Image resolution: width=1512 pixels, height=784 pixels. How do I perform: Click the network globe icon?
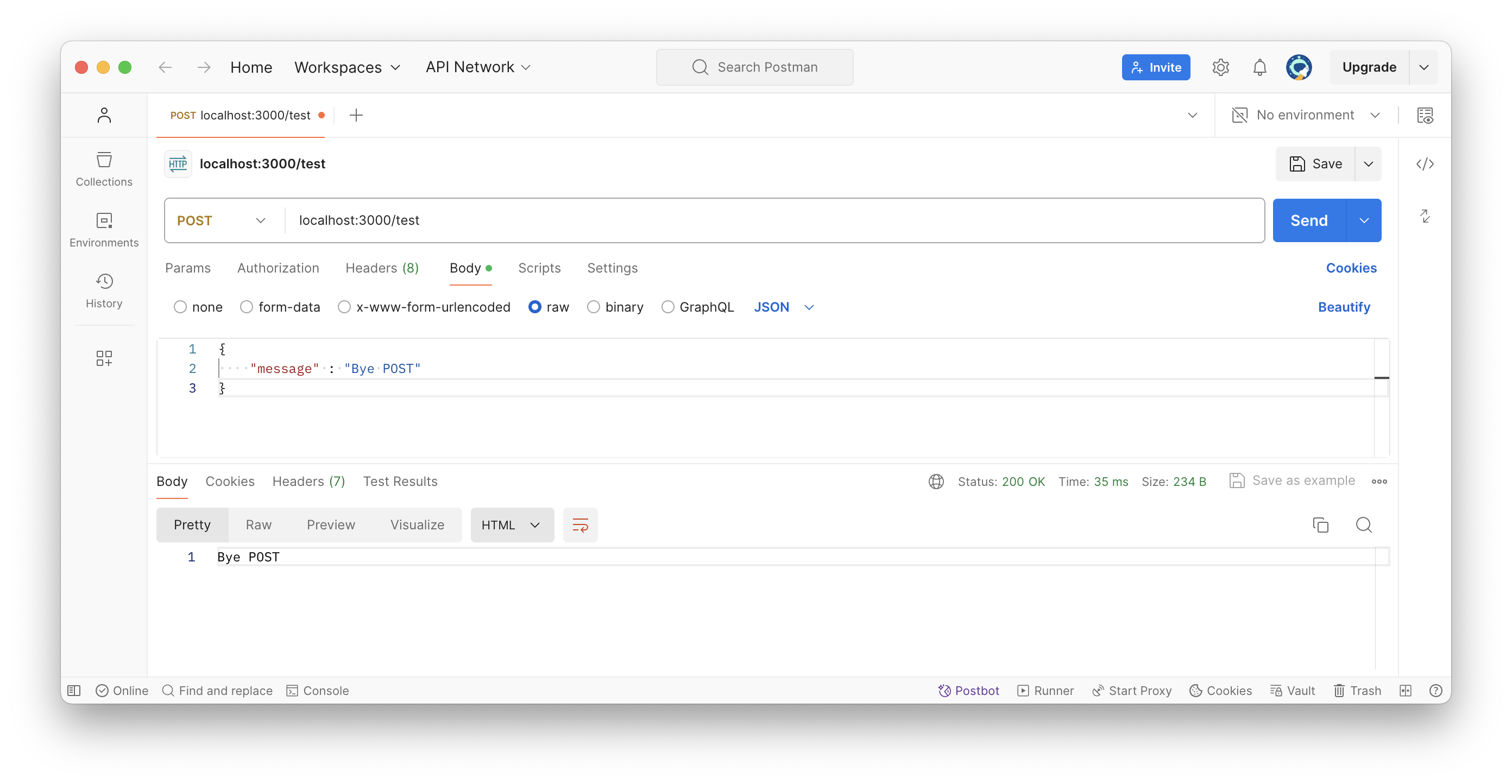pyautogui.click(x=936, y=481)
